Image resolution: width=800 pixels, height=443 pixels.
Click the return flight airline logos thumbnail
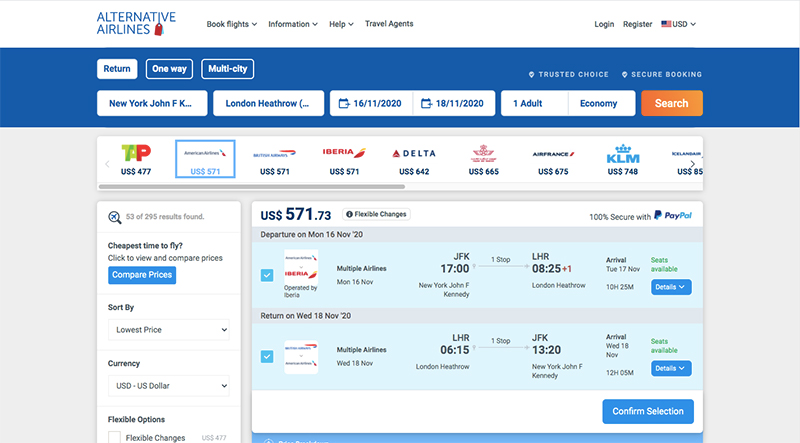pyautogui.click(x=301, y=357)
